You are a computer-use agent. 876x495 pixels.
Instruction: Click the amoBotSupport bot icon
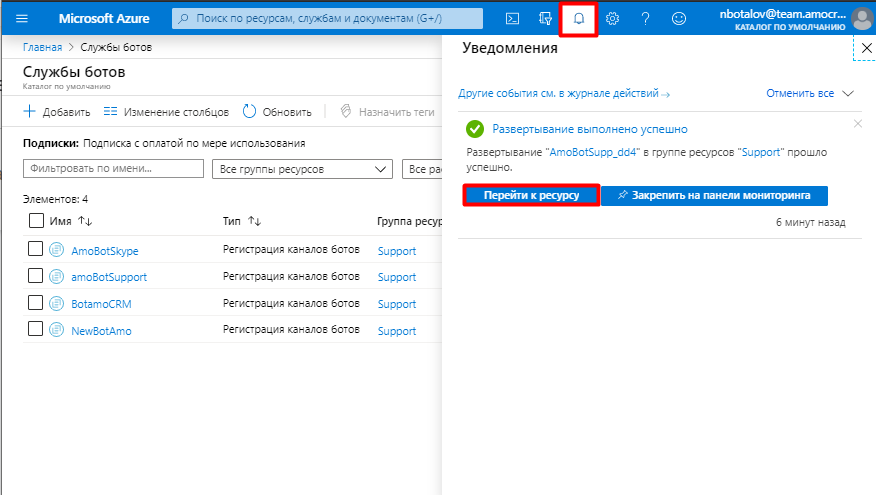pyautogui.click(x=56, y=276)
